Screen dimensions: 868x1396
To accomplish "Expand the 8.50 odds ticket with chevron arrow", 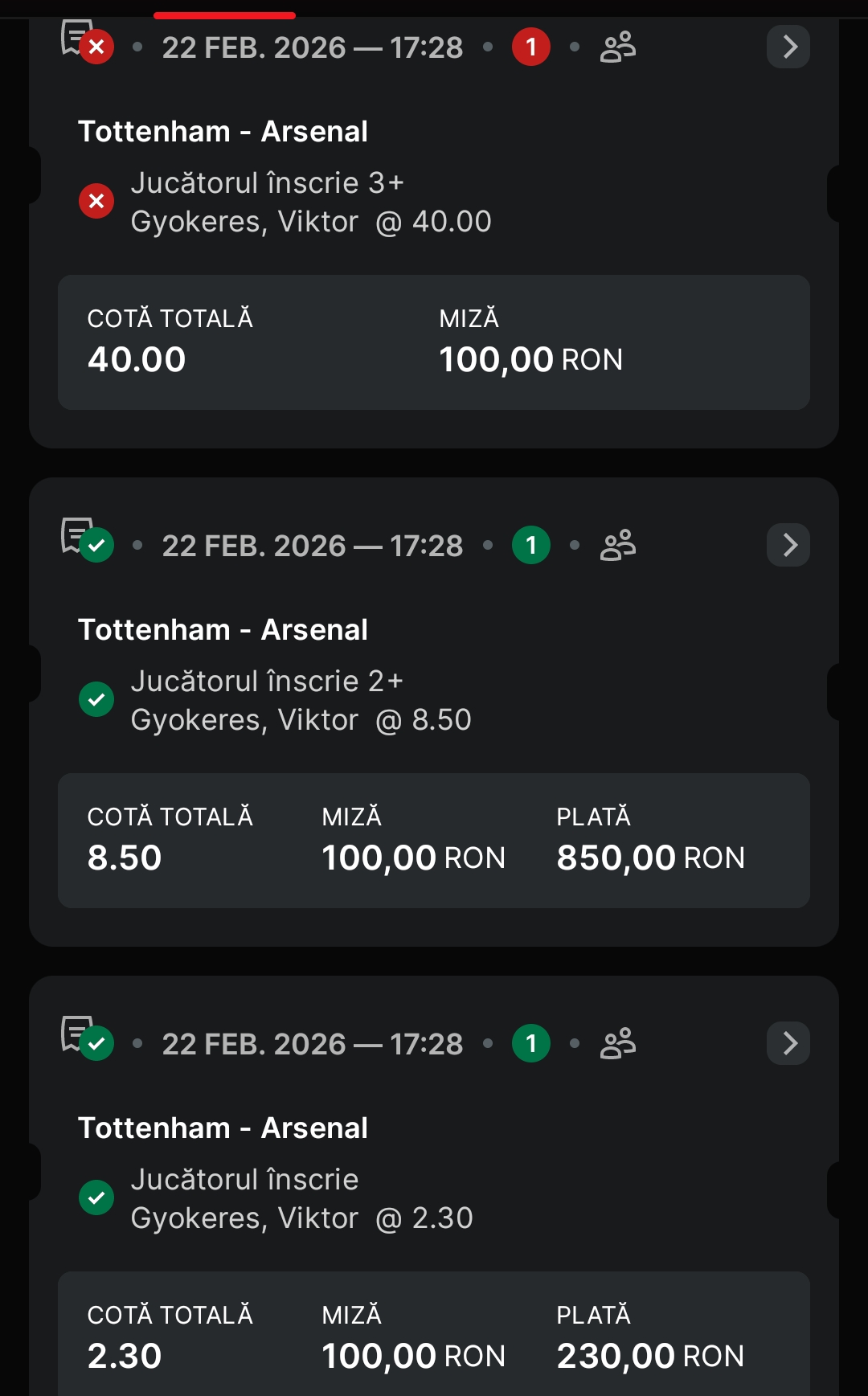I will 788,545.
